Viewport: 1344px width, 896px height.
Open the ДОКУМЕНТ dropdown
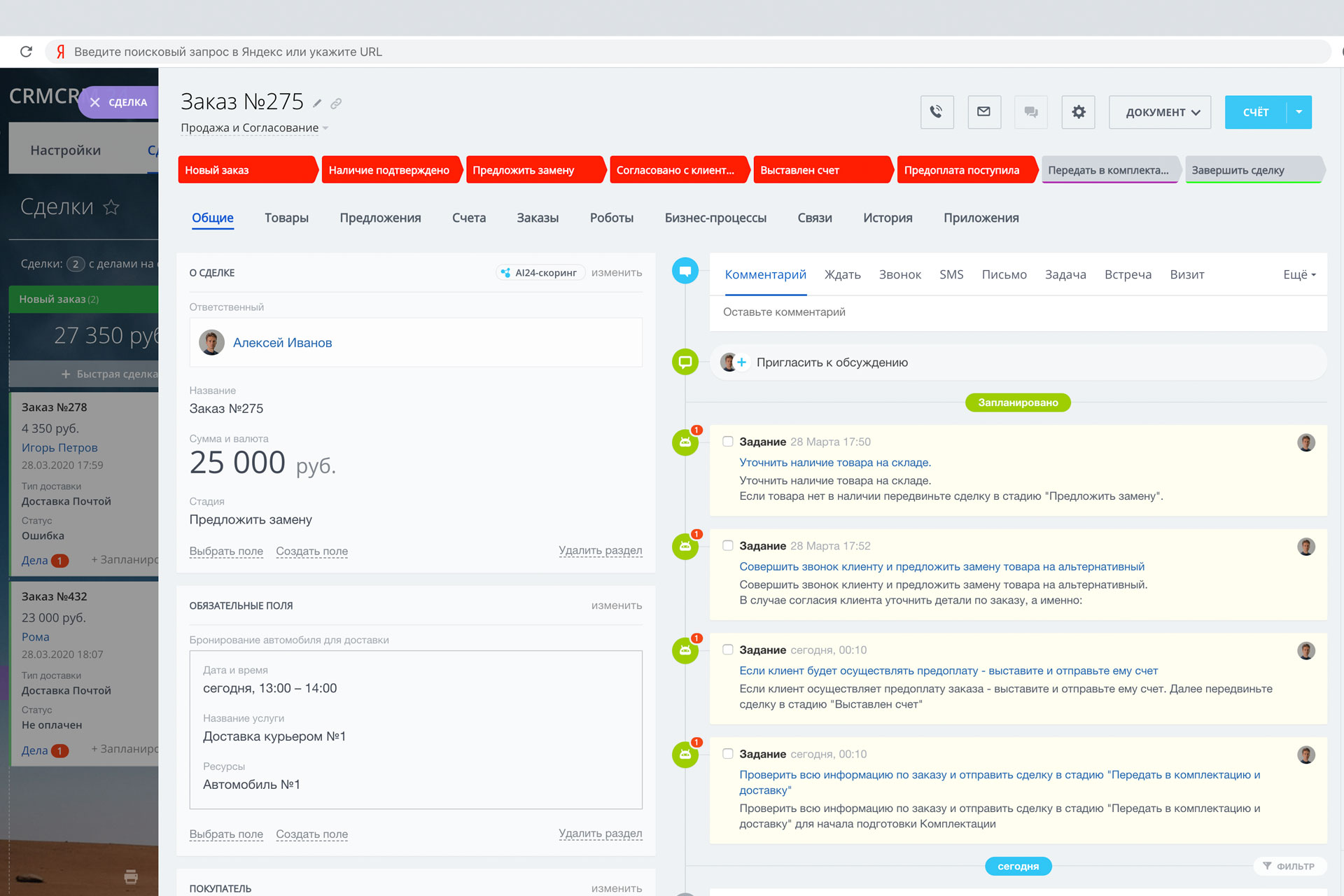pos(1161,112)
